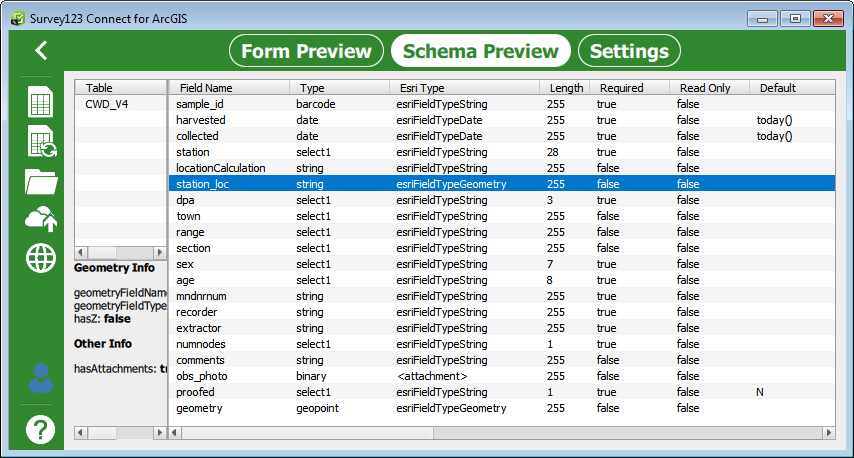Switch to the Schema Preview tab
Screen dimensions: 854x458
(x=480, y=51)
